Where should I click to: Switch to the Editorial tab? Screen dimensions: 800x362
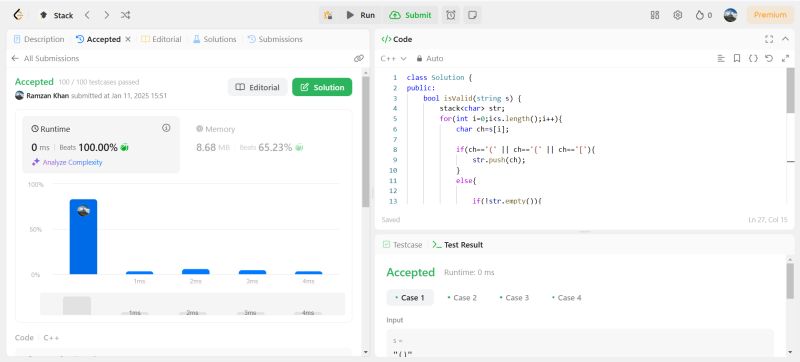[161, 39]
